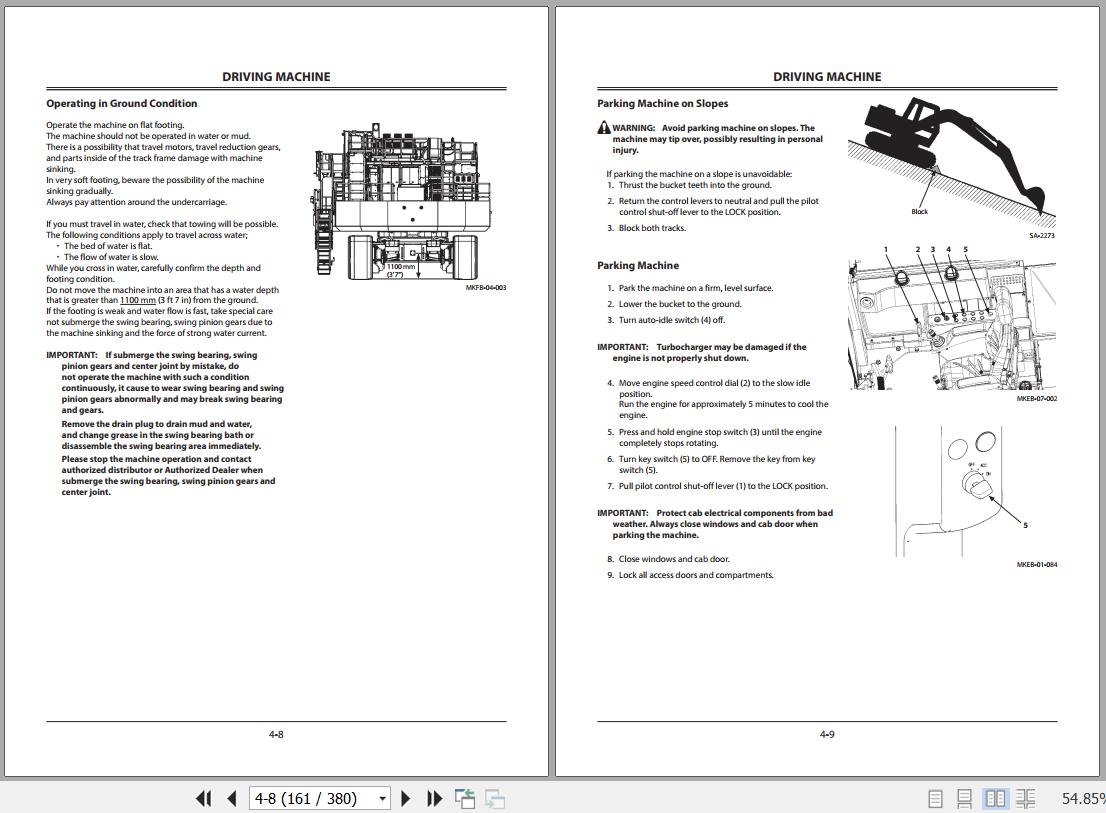Open the page number dropdown arrow
Screen dimensions: 1106x813
tap(382, 799)
